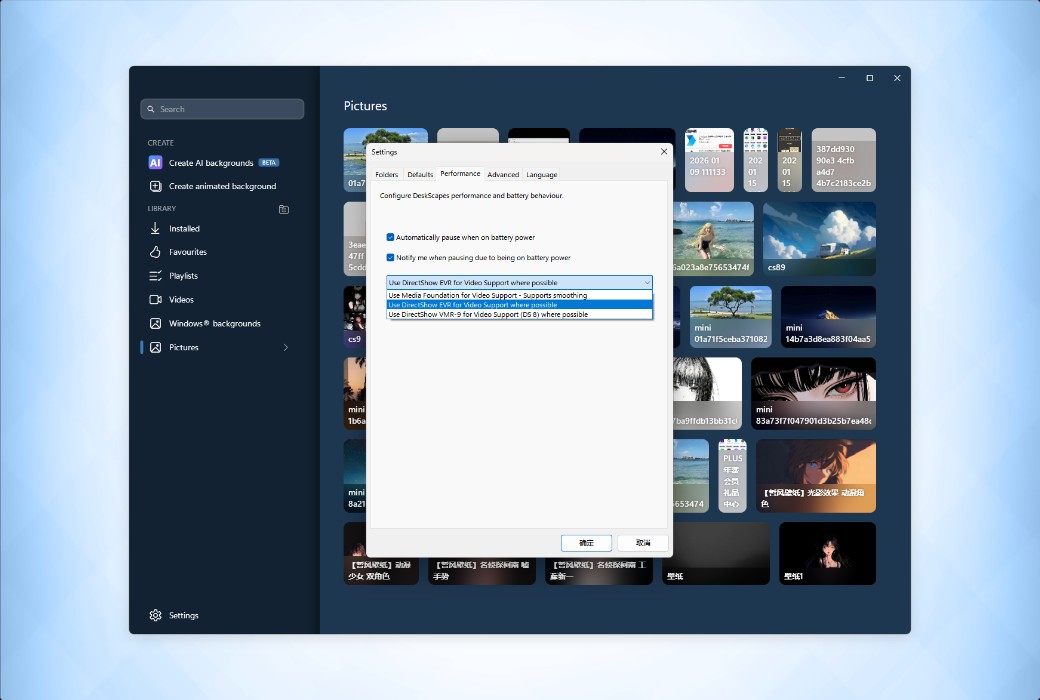This screenshot has height=700, width=1040.
Task: Open the Videos section label
Action: tap(181, 300)
